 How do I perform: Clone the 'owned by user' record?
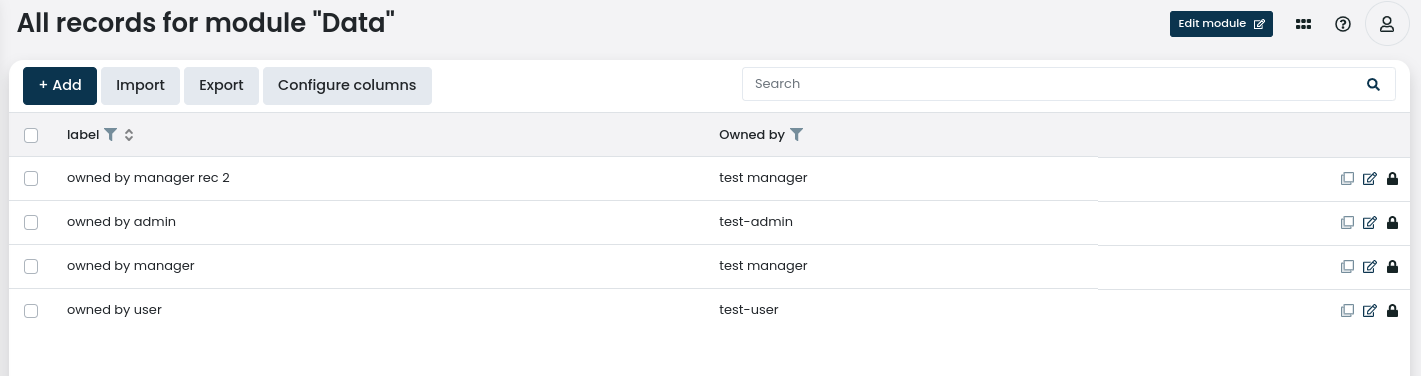[1347, 311]
